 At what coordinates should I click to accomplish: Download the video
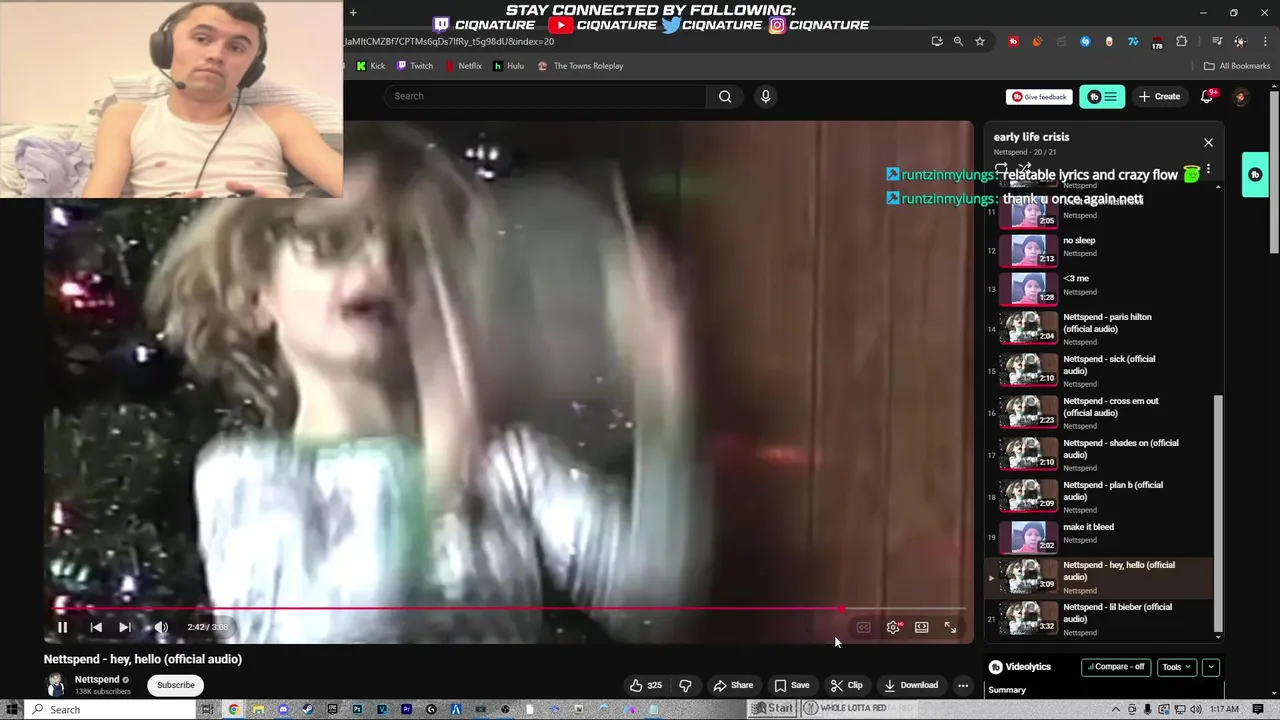[x=911, y=685]
